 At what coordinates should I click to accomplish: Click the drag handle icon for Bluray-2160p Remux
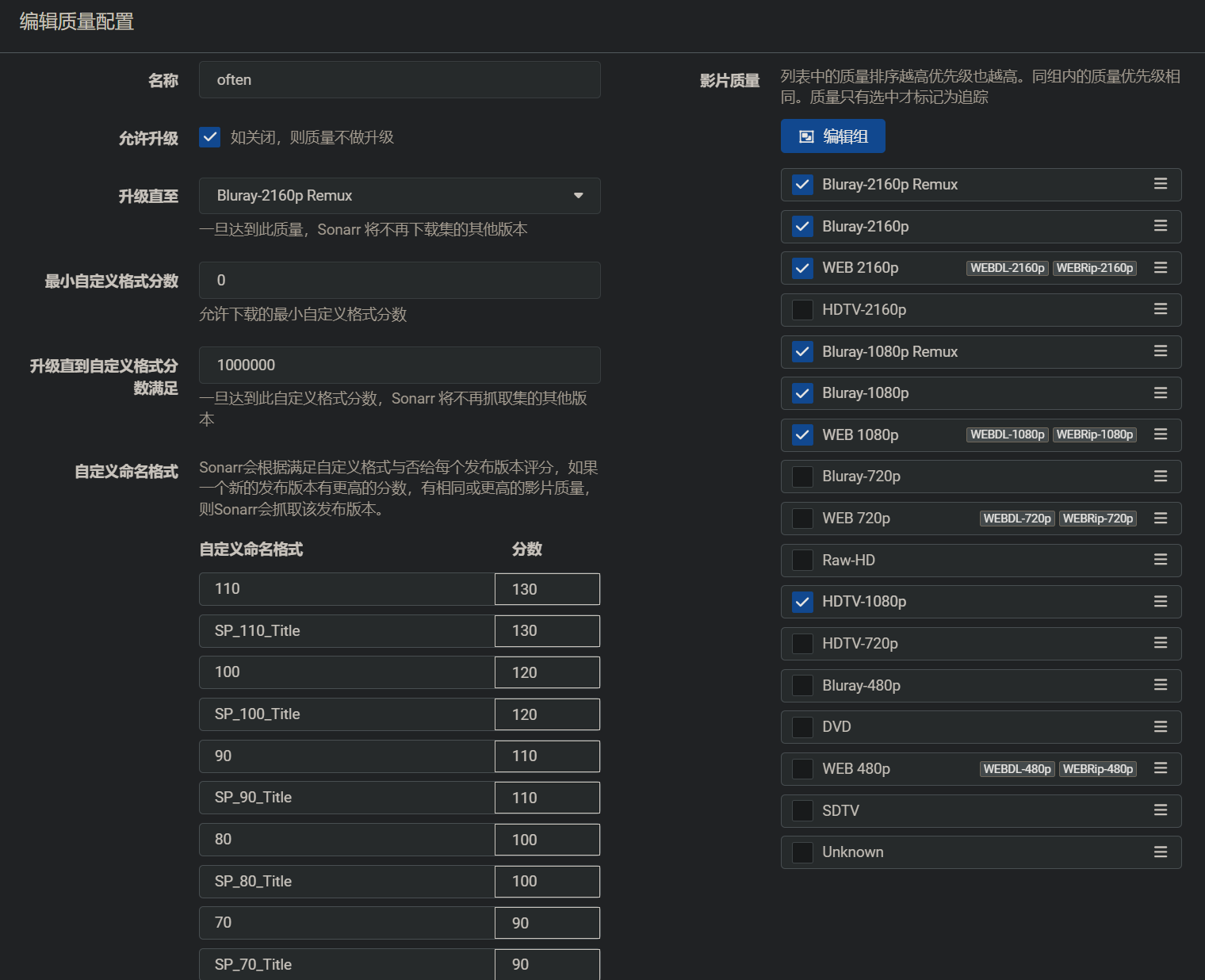[x=1160, y=184]
